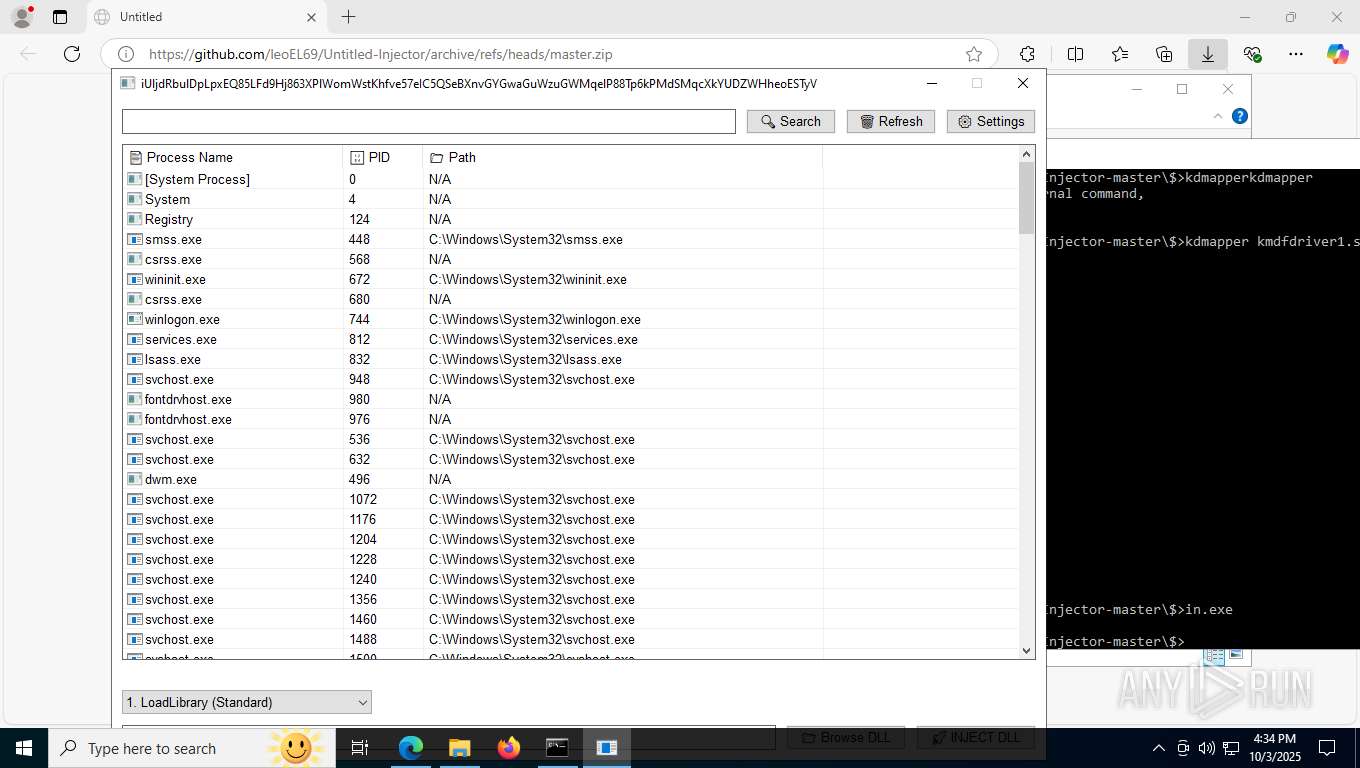Select fontdrvhost.exe with PID 980
Viewport: 1360px width, 768px height.
point(571,399)
